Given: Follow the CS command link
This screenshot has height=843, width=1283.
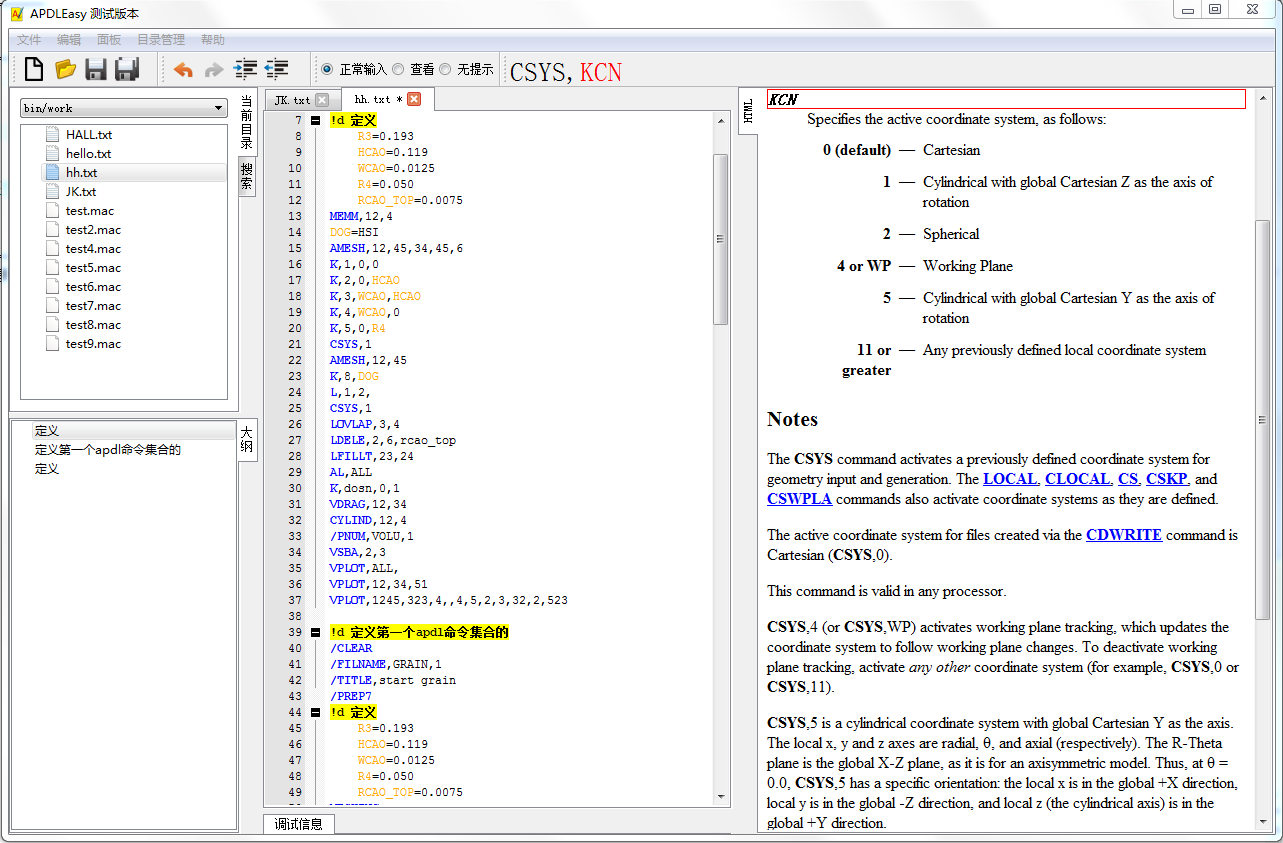Looking at the screenshot, I should point(1127,479).
